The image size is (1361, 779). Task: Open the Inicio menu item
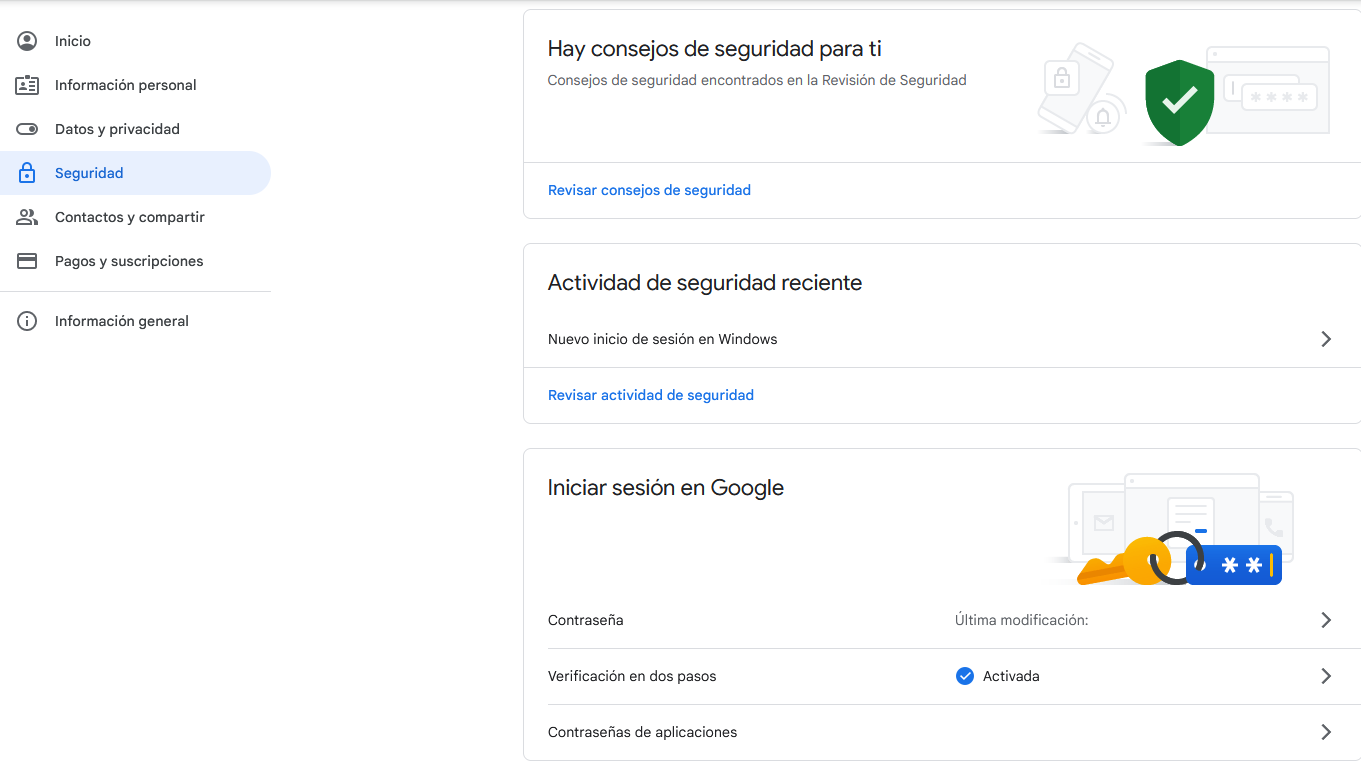click(x=136, y=41)
